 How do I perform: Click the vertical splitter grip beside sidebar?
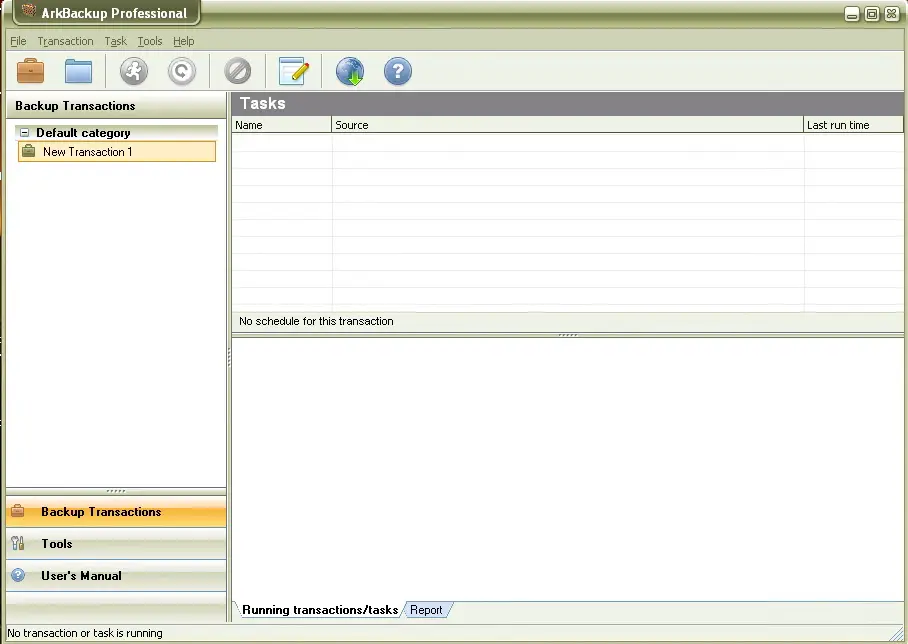tap(229, 357)
